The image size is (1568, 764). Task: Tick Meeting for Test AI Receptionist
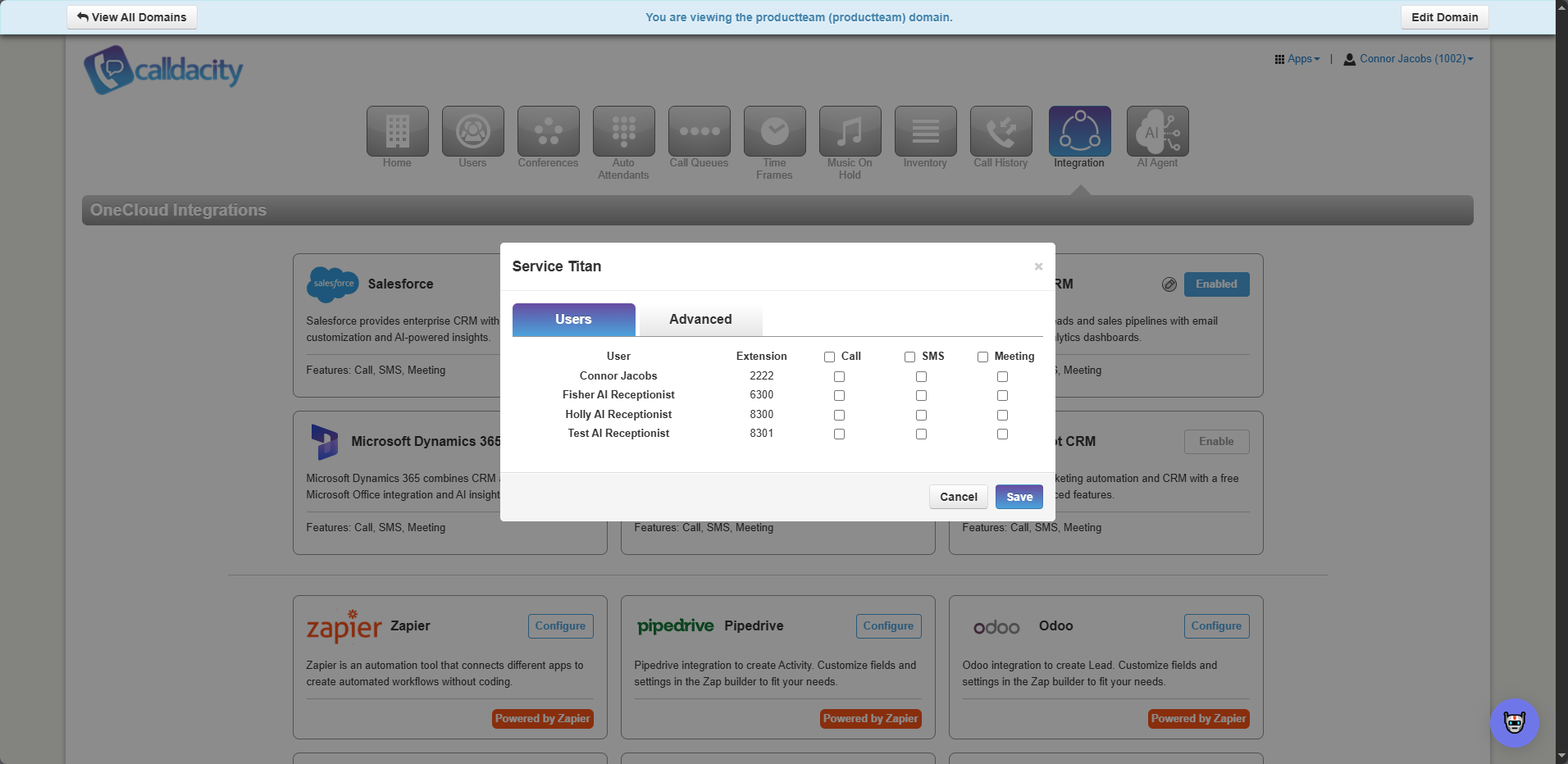pos(1002,434)
